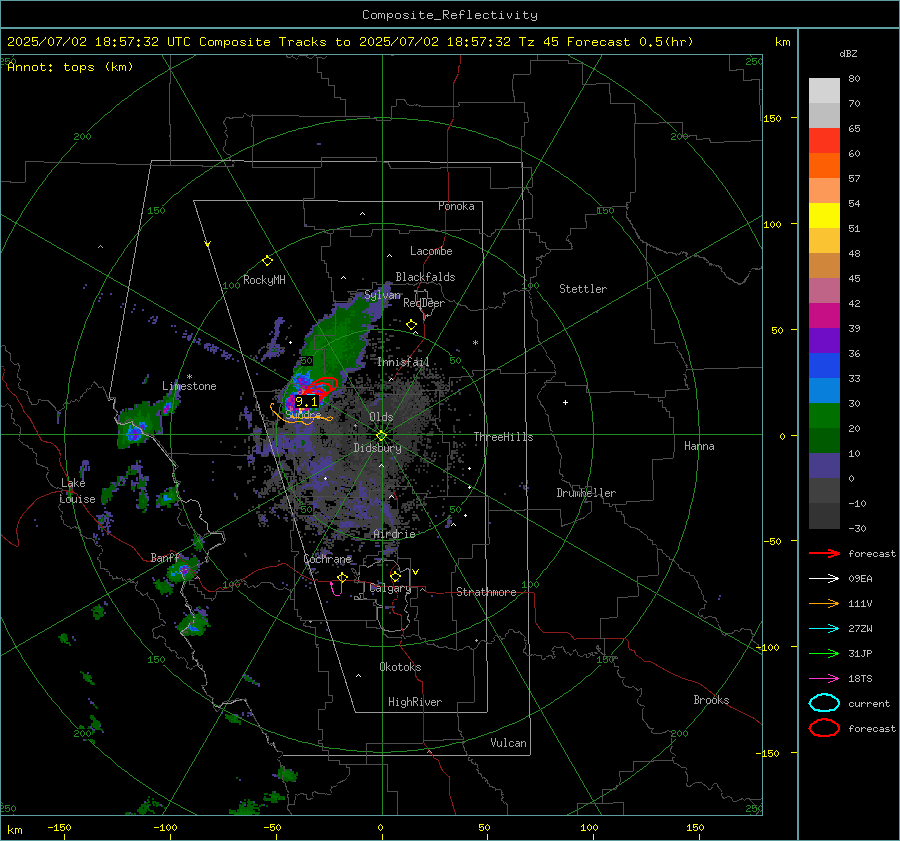Click the Lake Louise label

(77, 491)
